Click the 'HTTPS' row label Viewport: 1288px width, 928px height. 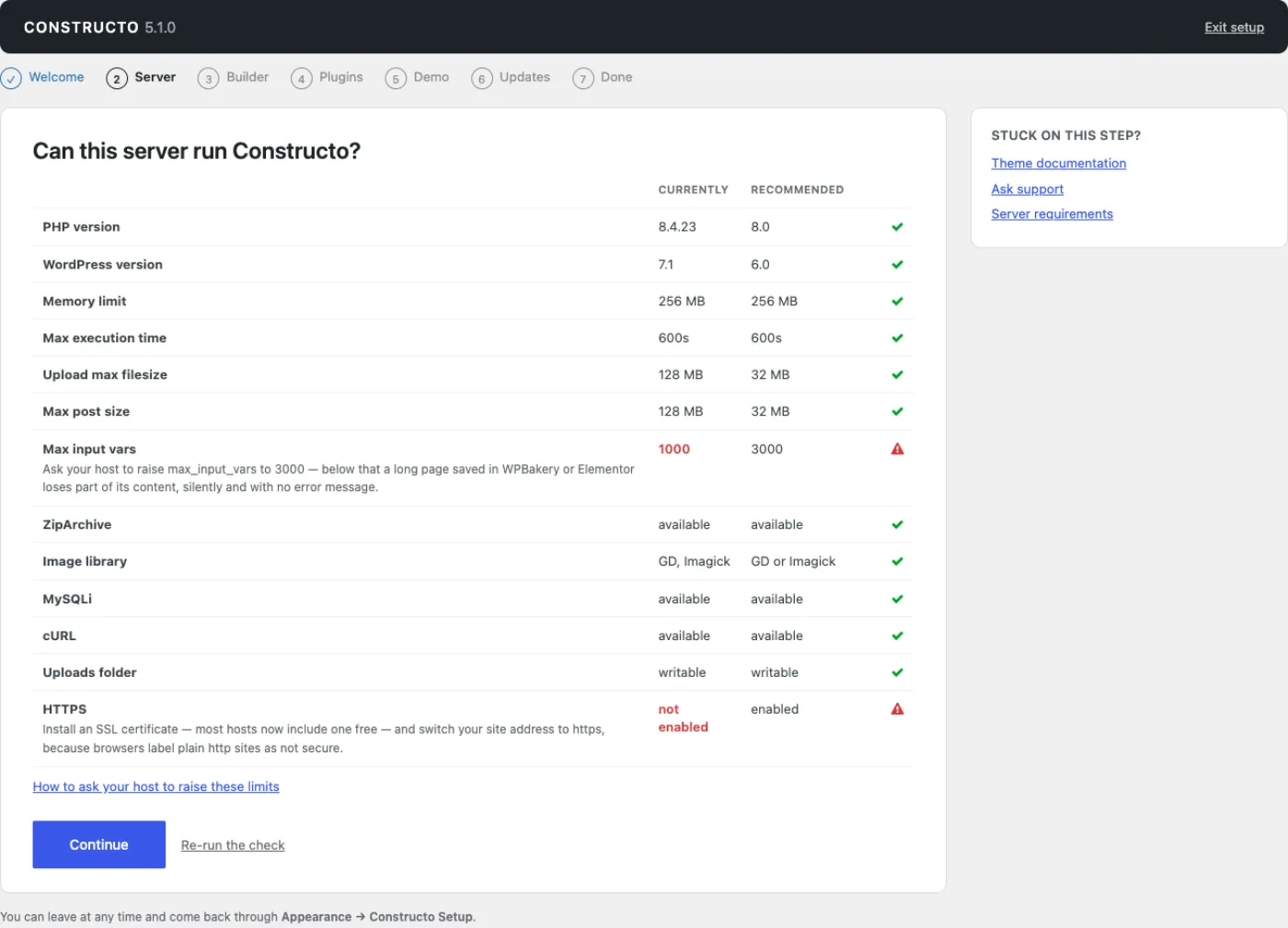64,710
